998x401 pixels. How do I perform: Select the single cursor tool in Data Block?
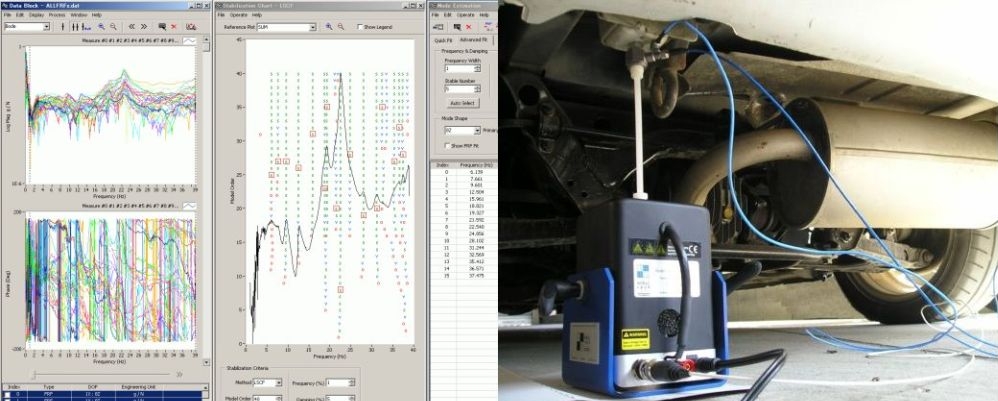[62, 27]
